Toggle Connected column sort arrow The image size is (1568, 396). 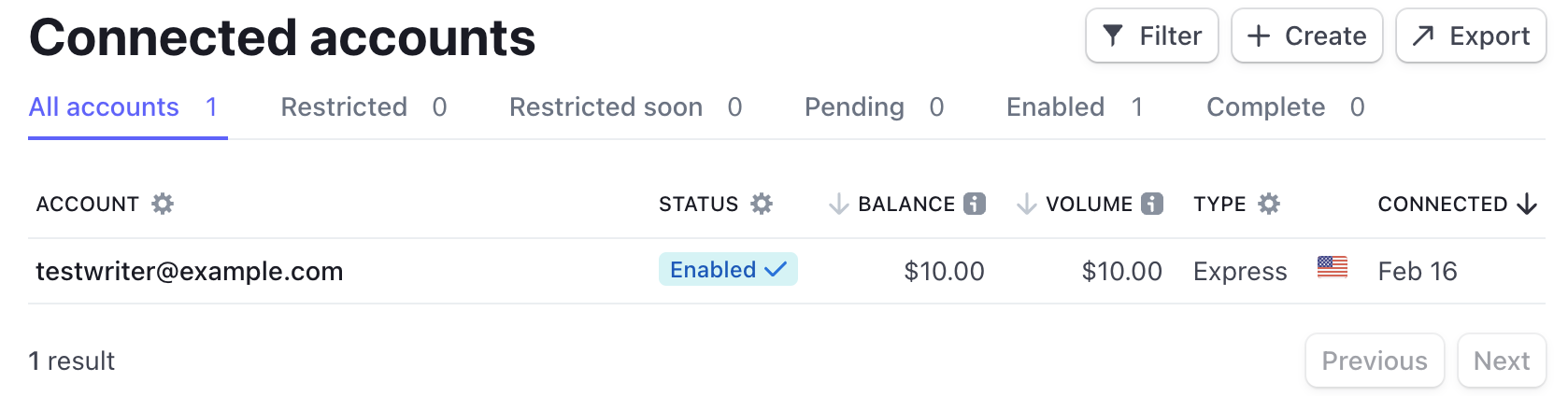click(x=1527, y=204)
